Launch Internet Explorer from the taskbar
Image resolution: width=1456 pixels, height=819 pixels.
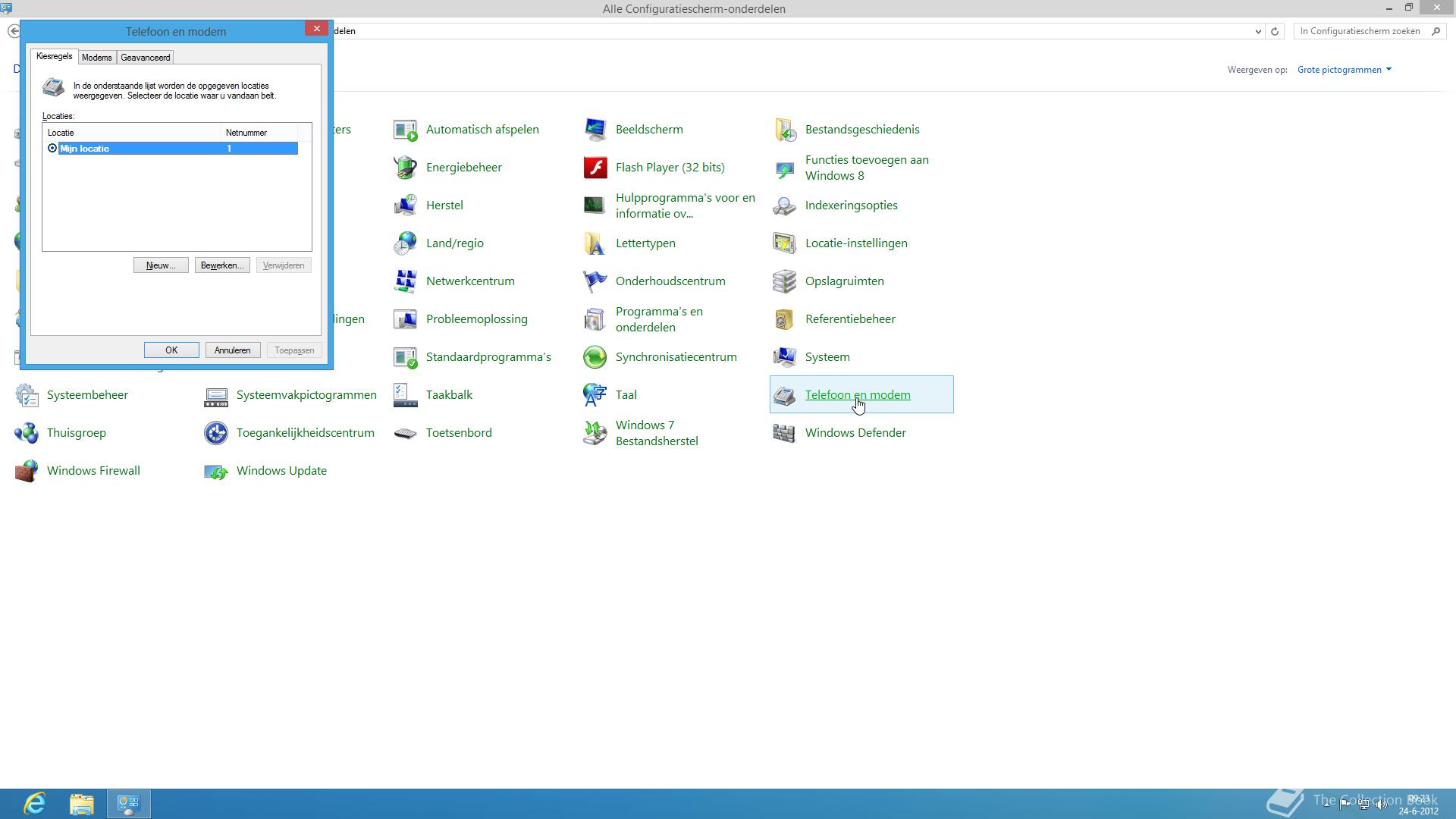point(35,804)
